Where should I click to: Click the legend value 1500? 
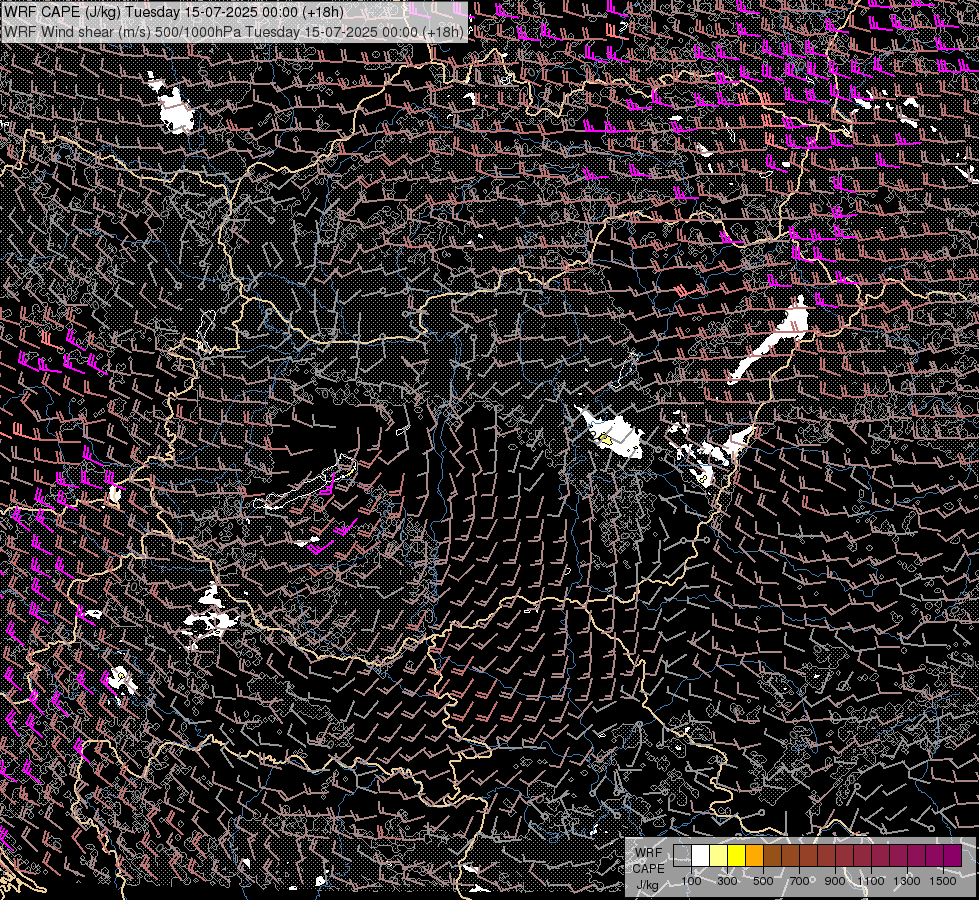coord(943,881)
